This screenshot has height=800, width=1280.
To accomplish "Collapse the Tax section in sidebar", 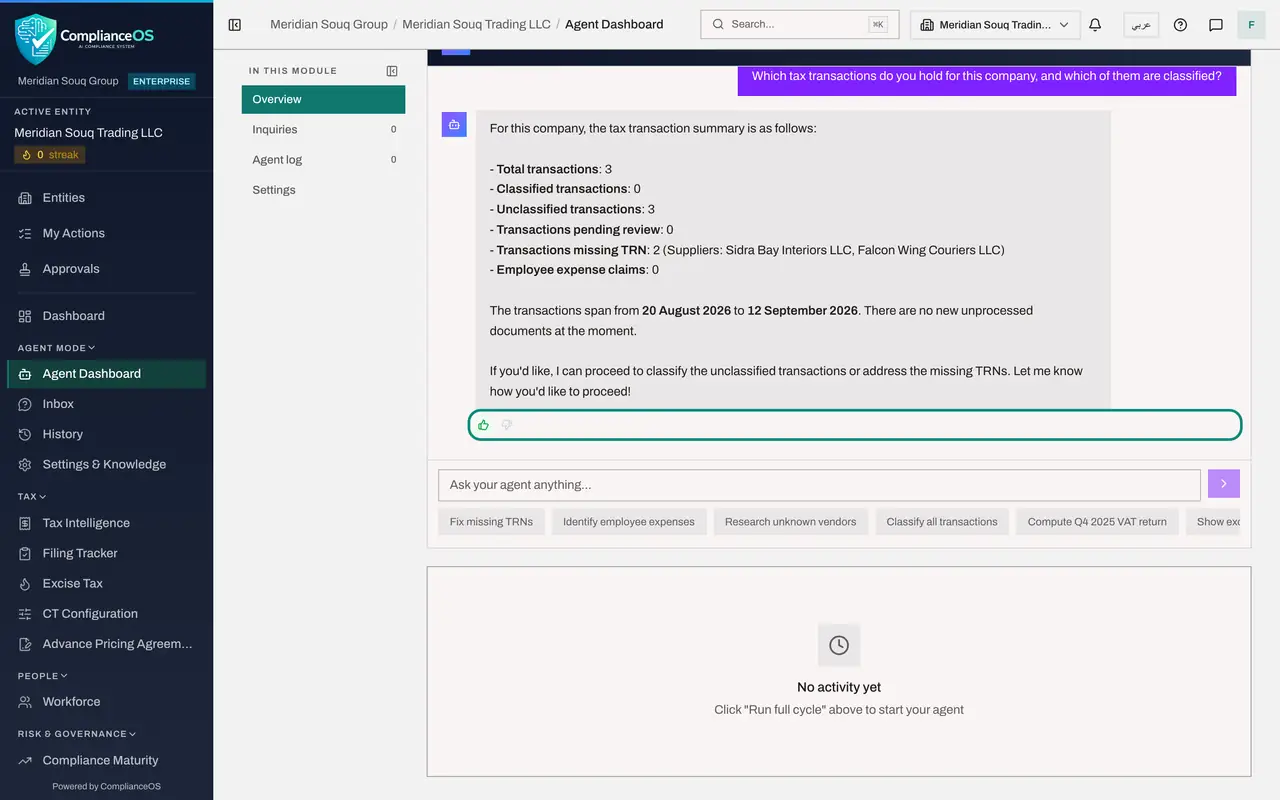I will coord(32,496).
